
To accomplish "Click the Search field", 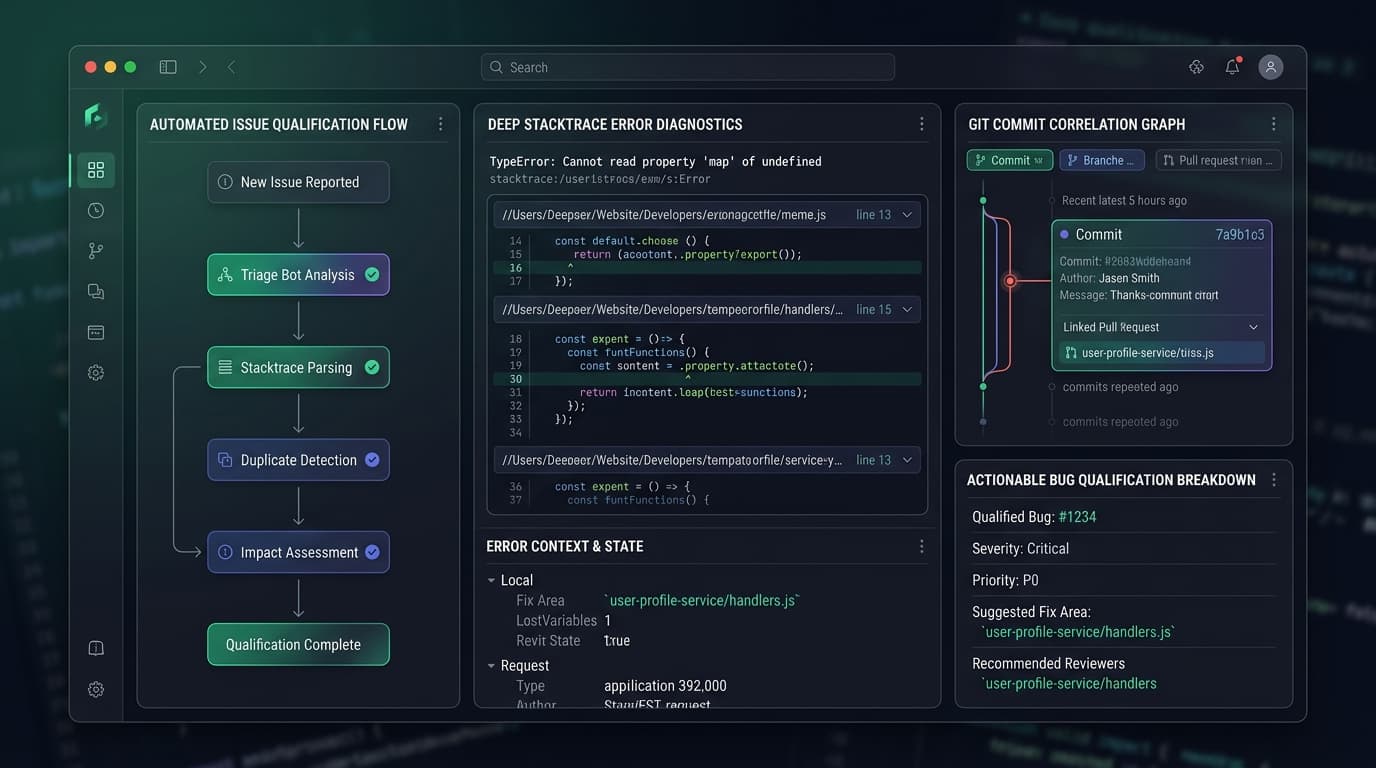I will [688, 67].
